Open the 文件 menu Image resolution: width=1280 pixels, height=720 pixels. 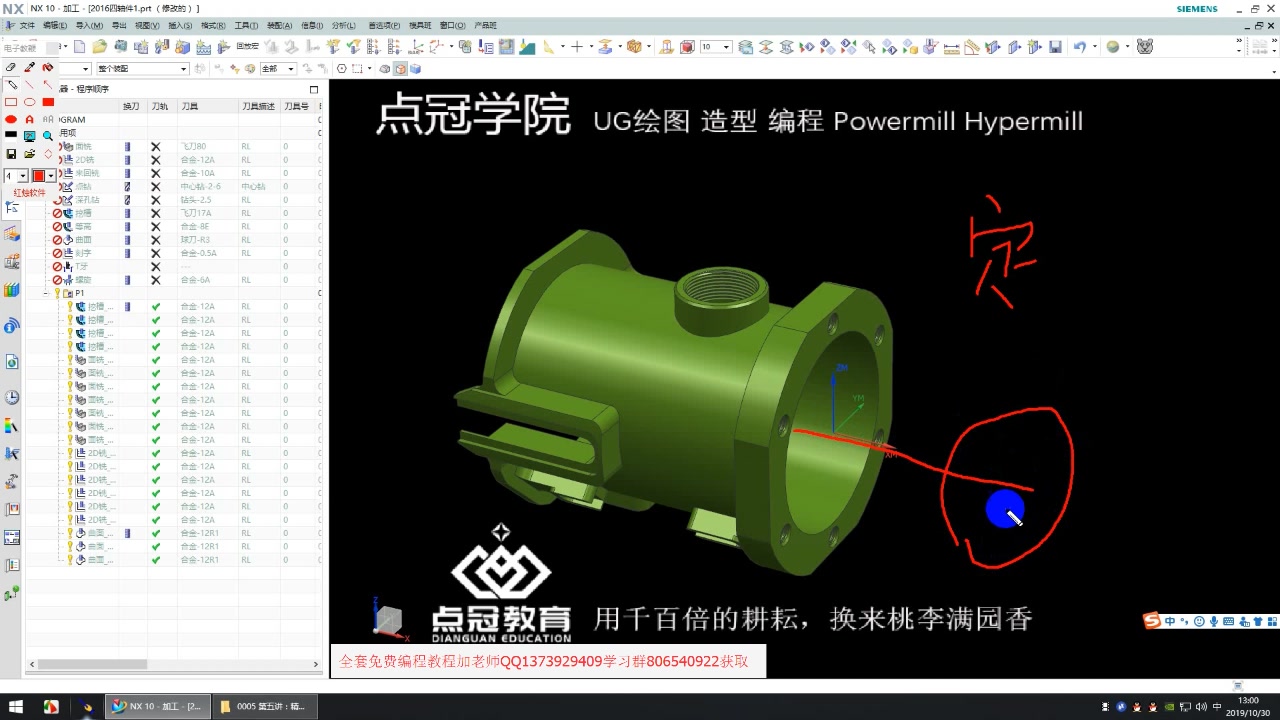[x=27, y=25]
